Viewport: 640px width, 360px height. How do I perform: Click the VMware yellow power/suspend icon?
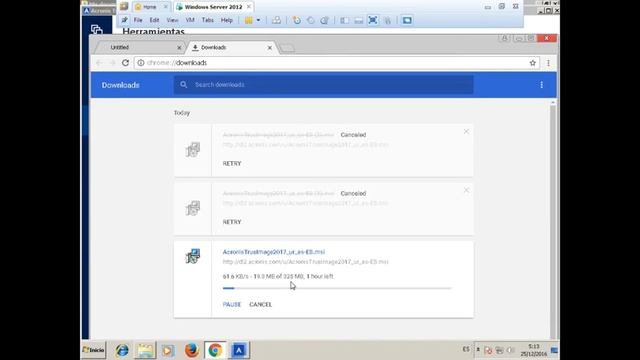point(248,20)
